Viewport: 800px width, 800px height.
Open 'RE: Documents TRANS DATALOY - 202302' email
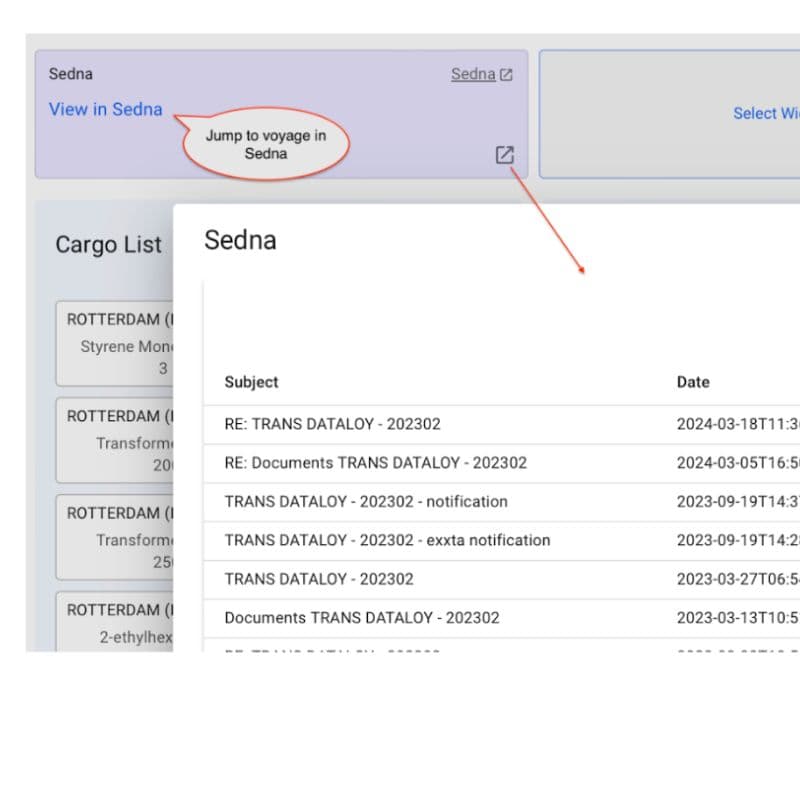502,463
